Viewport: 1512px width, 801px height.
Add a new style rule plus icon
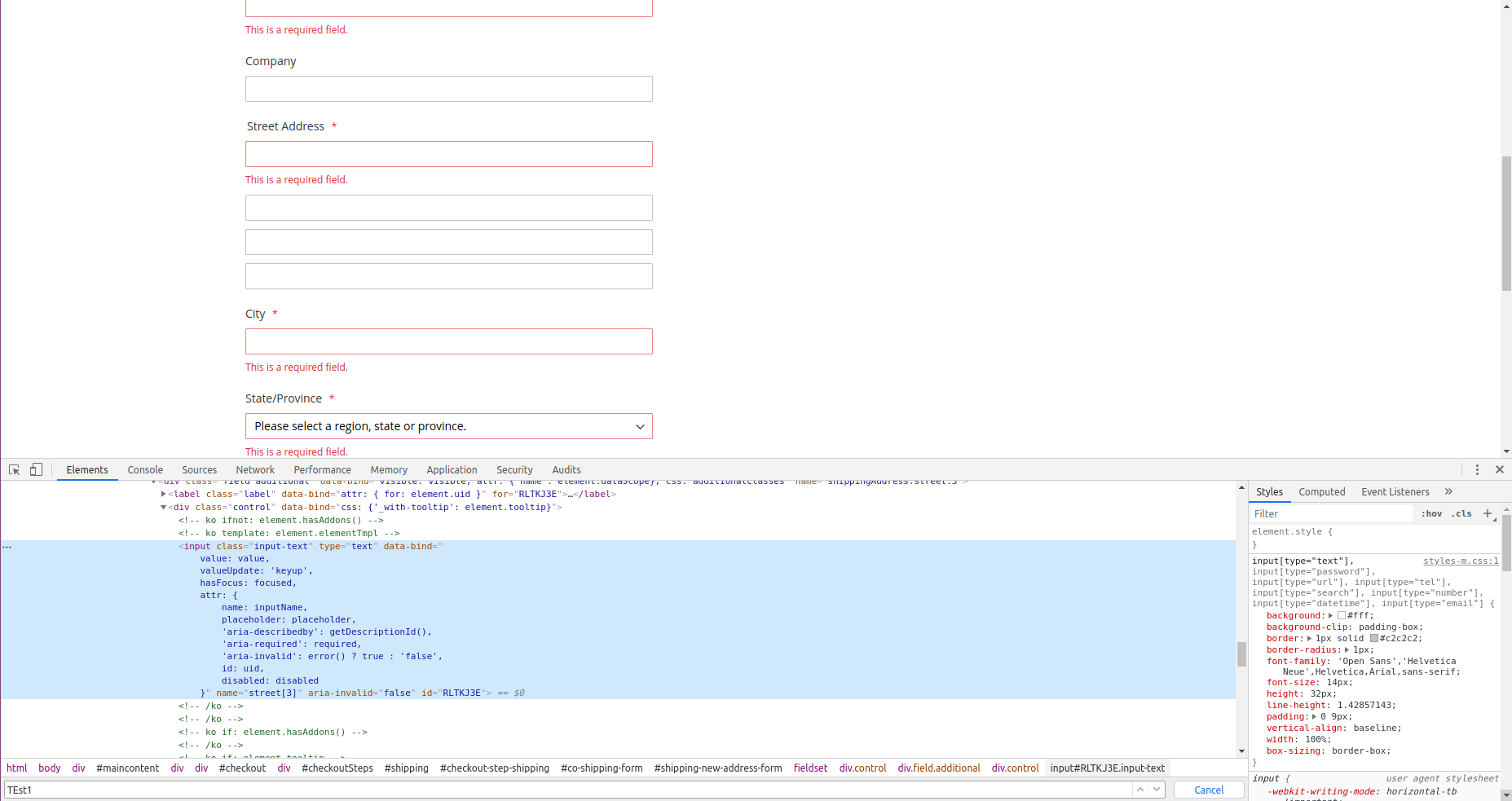coord(1488,513)
